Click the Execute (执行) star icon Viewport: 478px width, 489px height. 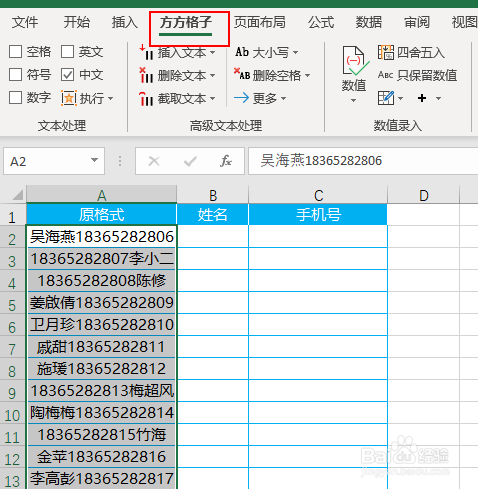click(x=69, y=98)
